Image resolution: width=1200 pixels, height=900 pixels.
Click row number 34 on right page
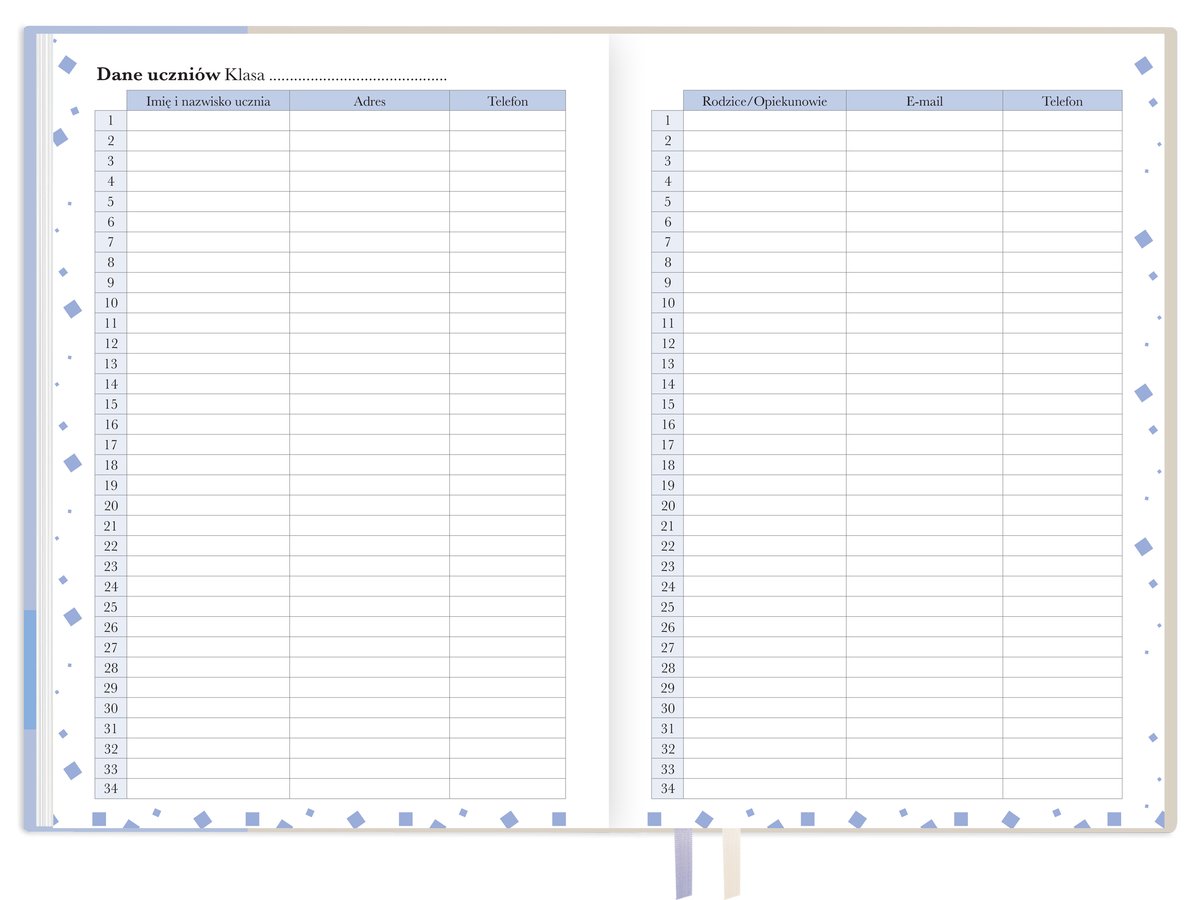click(667, 789)
